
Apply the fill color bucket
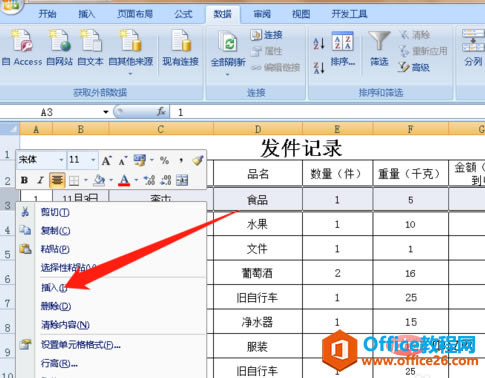click(99, 180)
